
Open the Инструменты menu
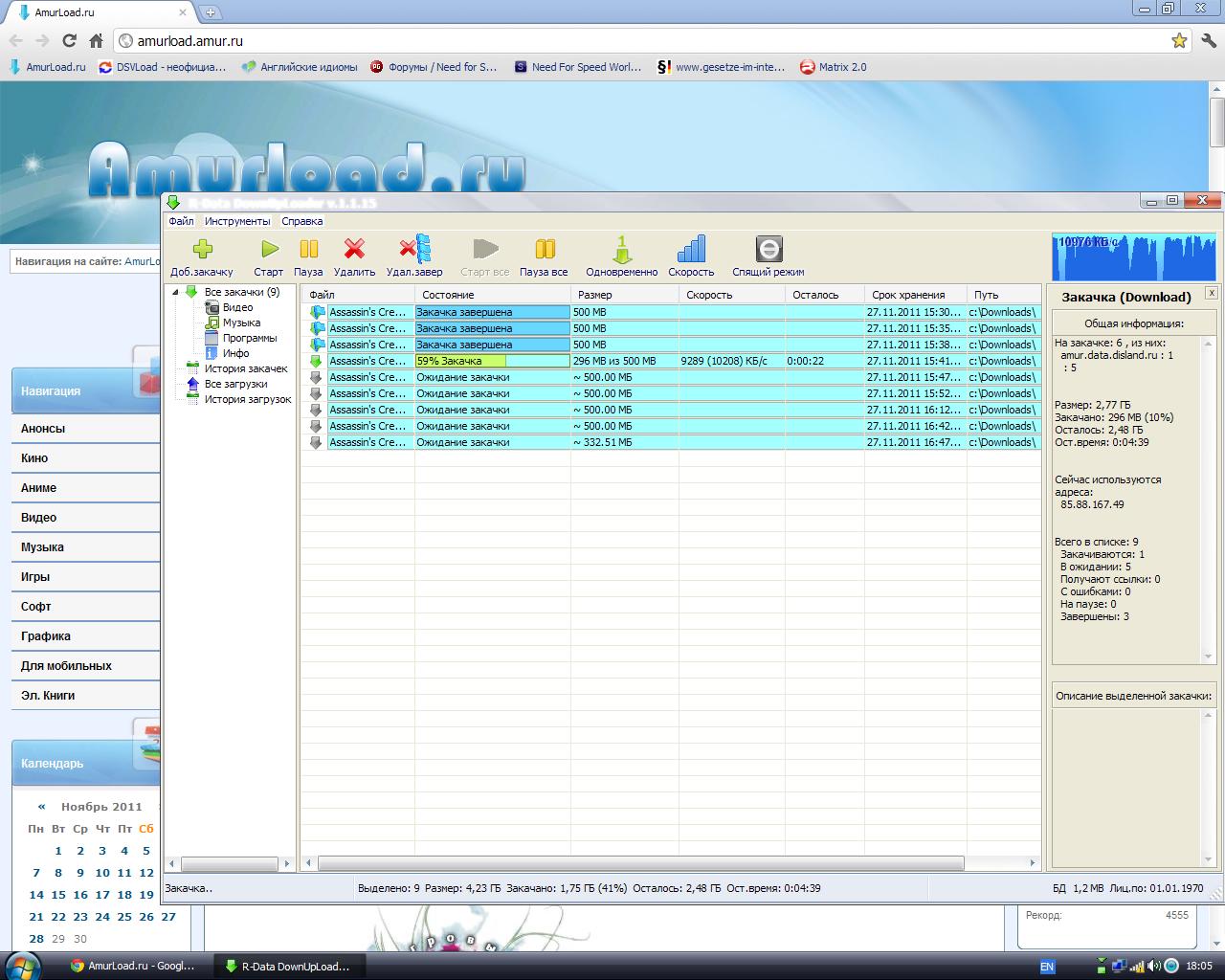point(237,221)
